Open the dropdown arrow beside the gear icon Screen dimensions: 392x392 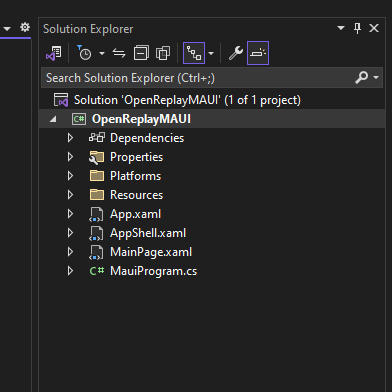(7, 29)
